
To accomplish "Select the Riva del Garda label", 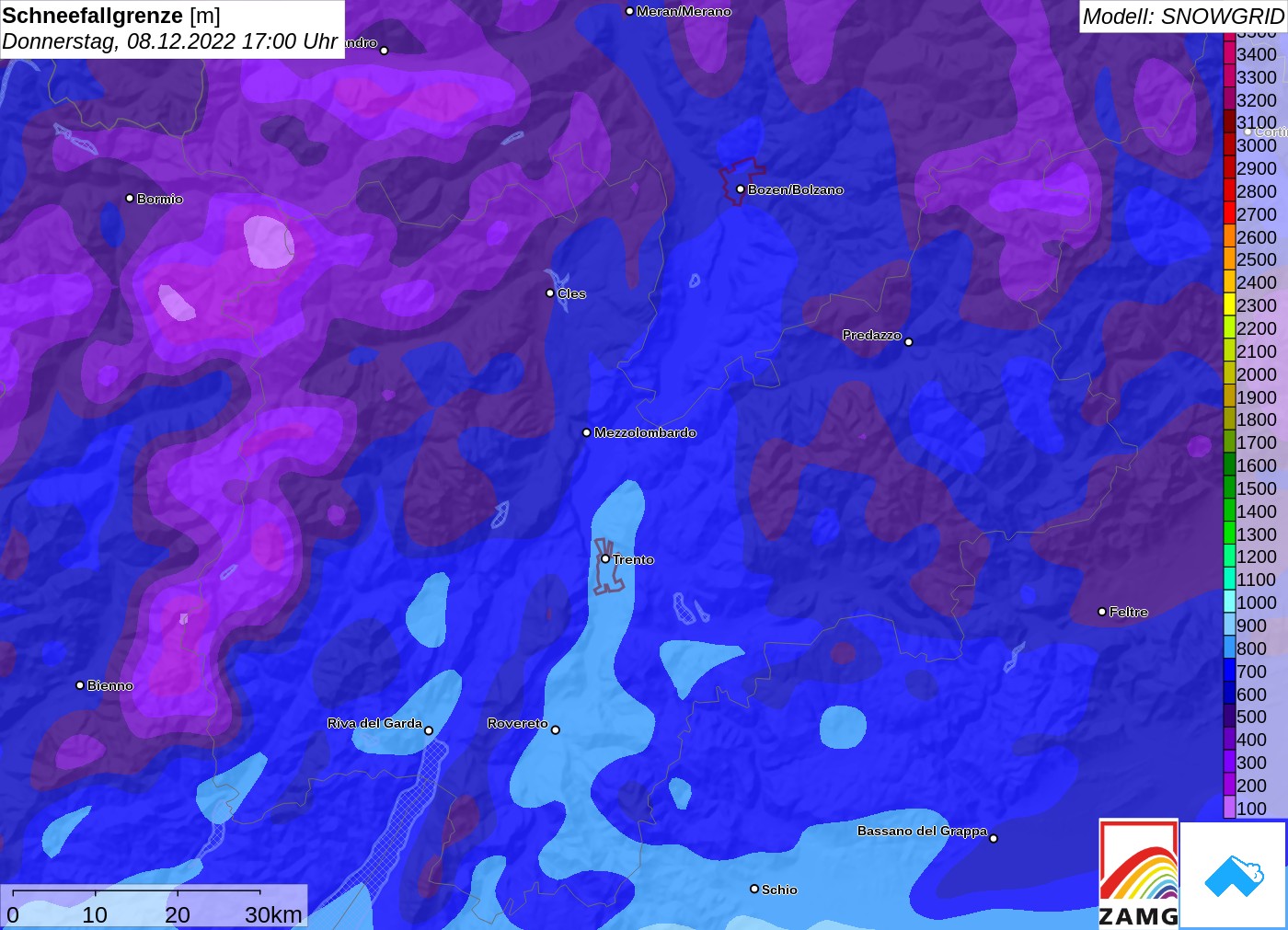I will click(x=374, y=723).
